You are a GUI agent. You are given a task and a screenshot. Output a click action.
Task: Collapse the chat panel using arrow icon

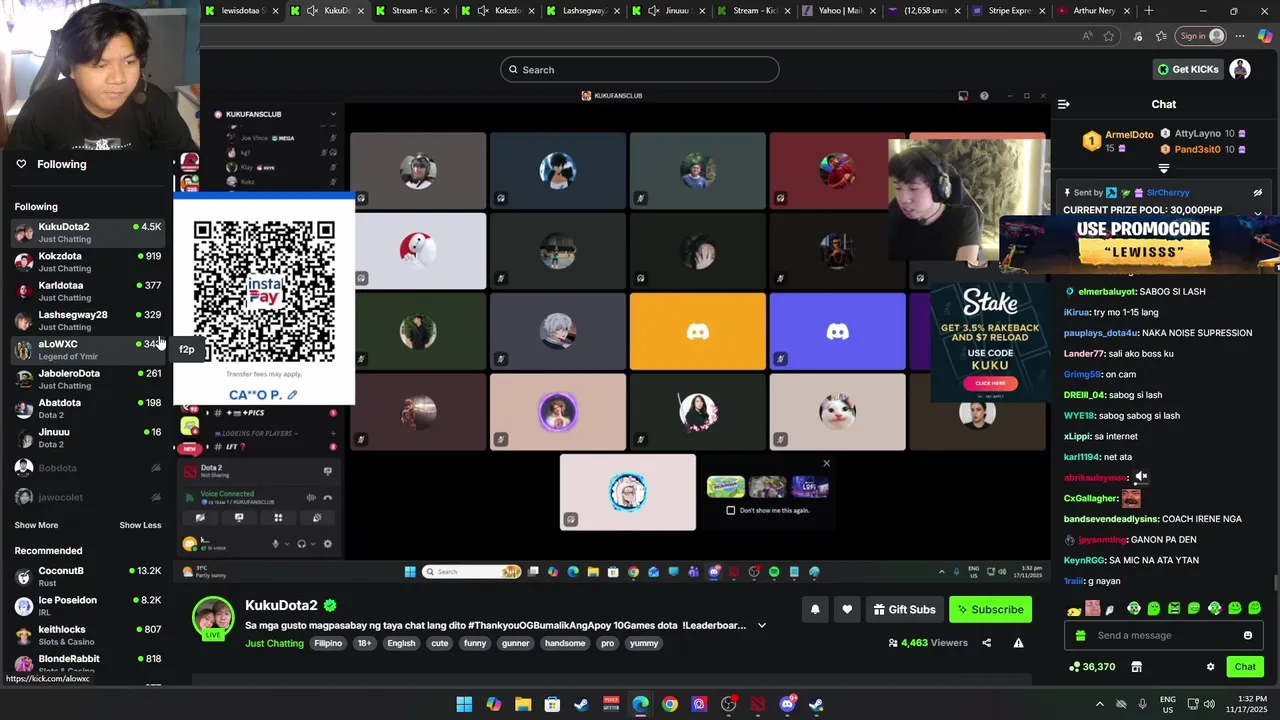(x=1064, y=104)
